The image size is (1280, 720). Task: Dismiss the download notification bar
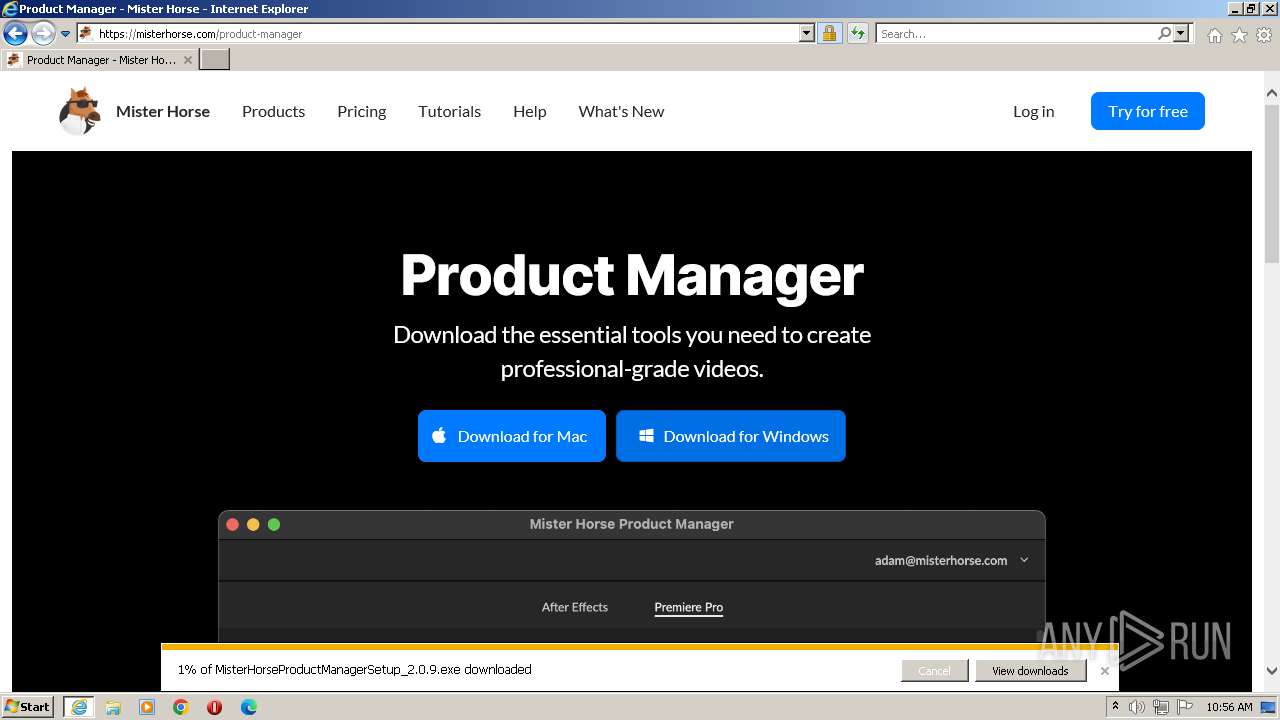[1105, 670]
